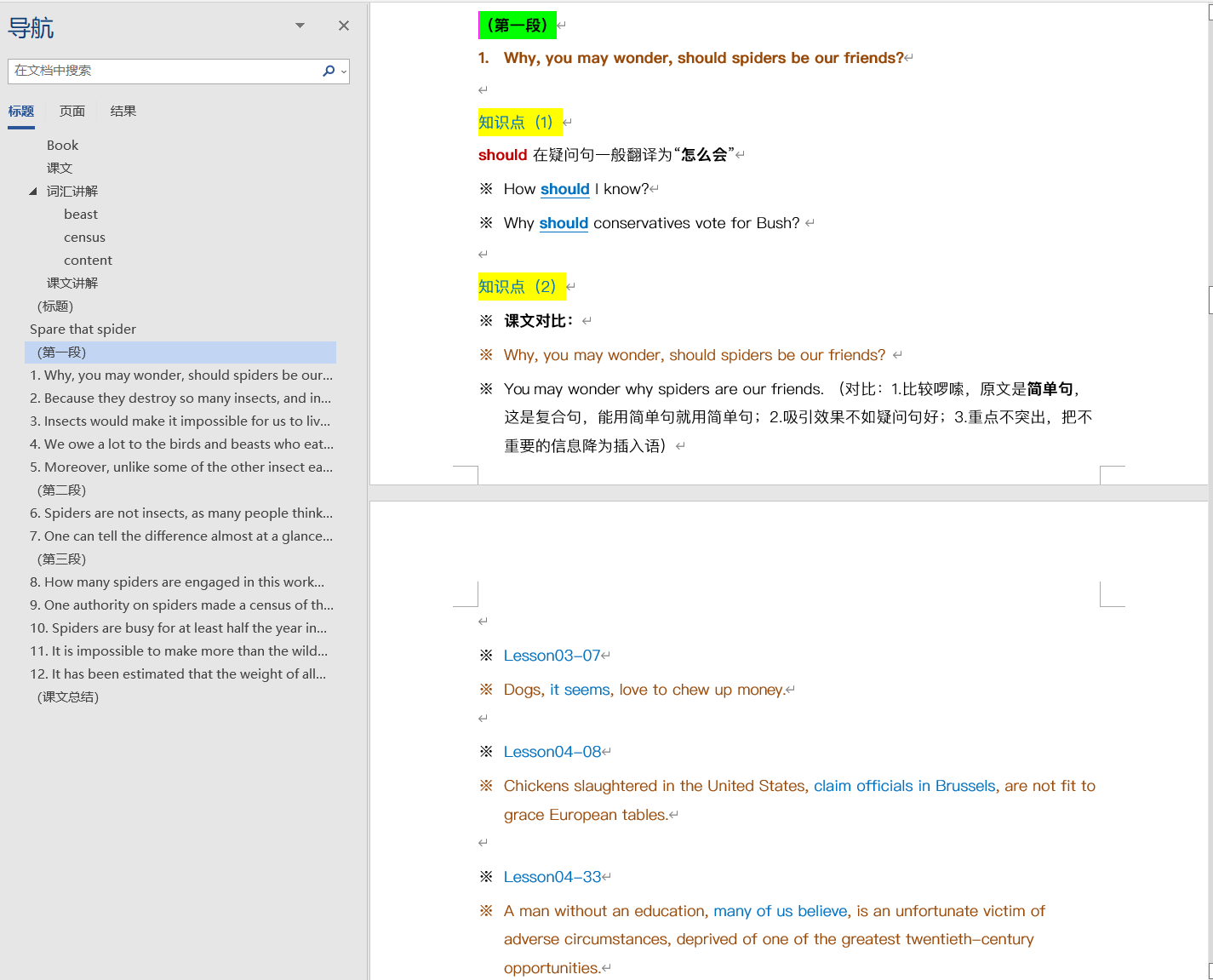This screenshot has width=1213, height=980.
Task: Switch to the 标题 tab
Action: [x=21, y=111]
